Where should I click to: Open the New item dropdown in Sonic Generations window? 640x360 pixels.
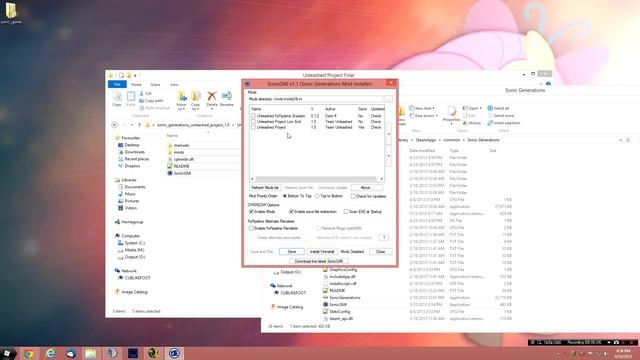[x=422, y=108]
